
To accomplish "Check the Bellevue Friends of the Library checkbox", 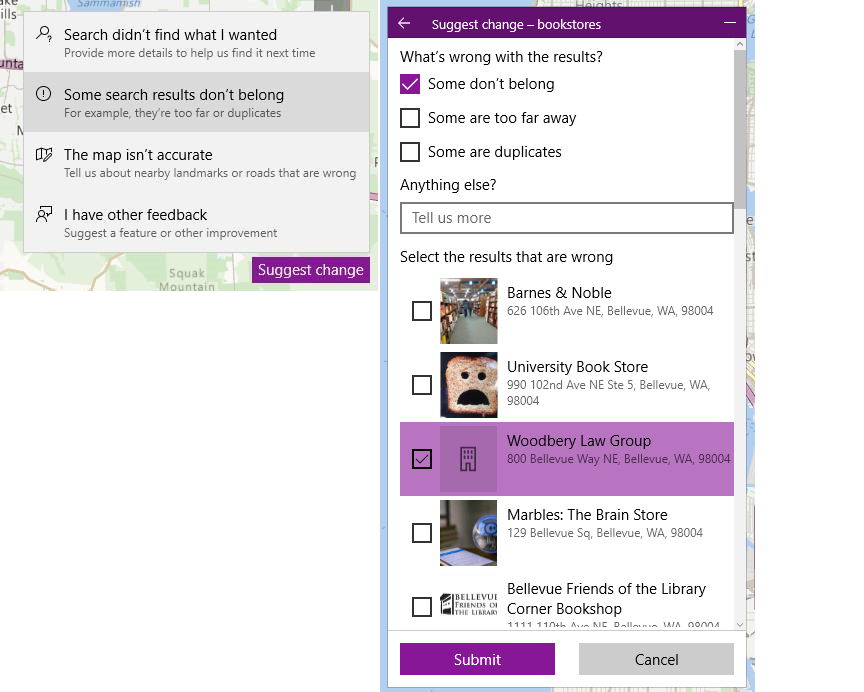I will pyautogui.click(x=422, y=607).
